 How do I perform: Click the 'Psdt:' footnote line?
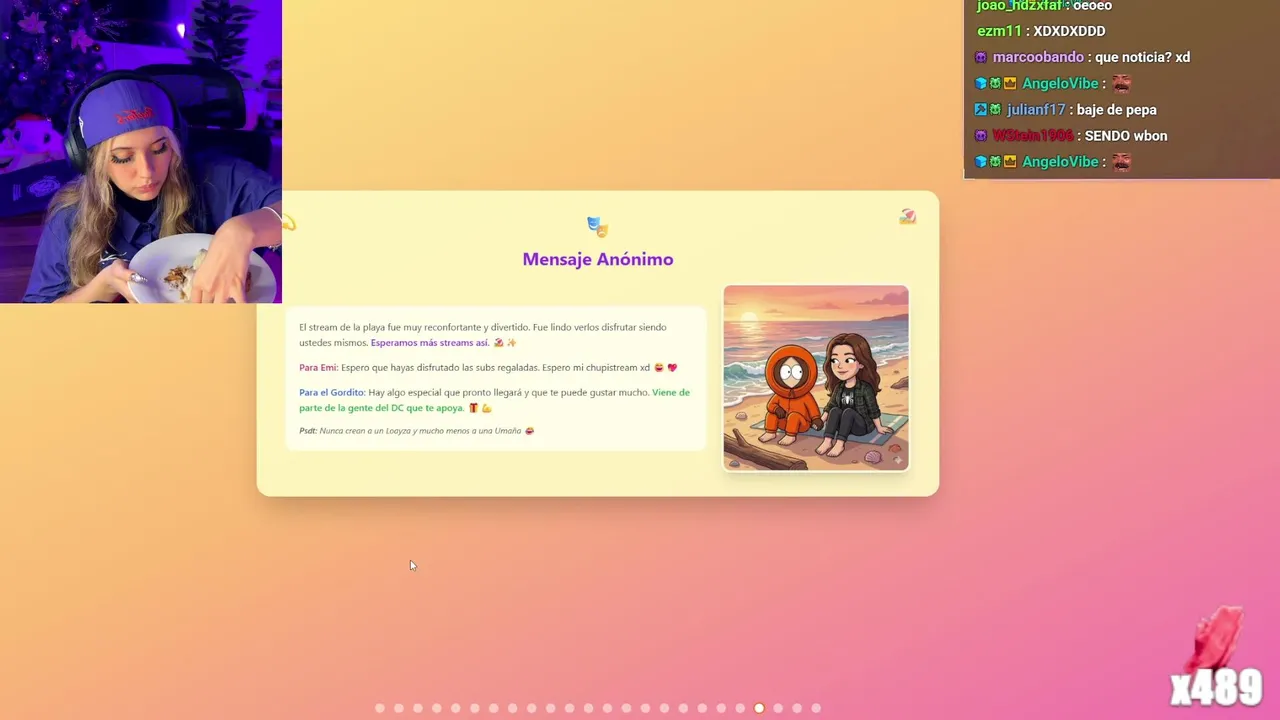tap(416, 431)
